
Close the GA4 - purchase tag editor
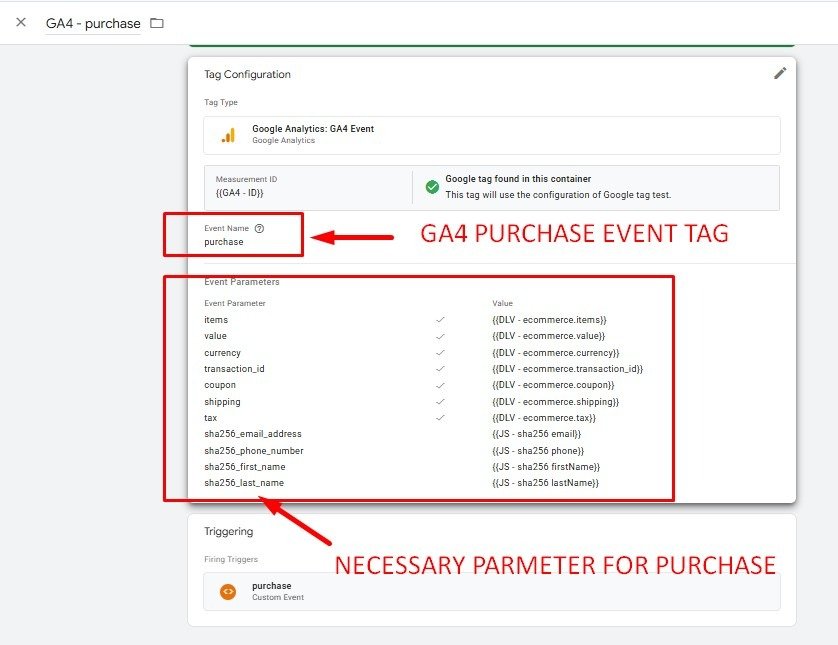(x=21, y=22)
